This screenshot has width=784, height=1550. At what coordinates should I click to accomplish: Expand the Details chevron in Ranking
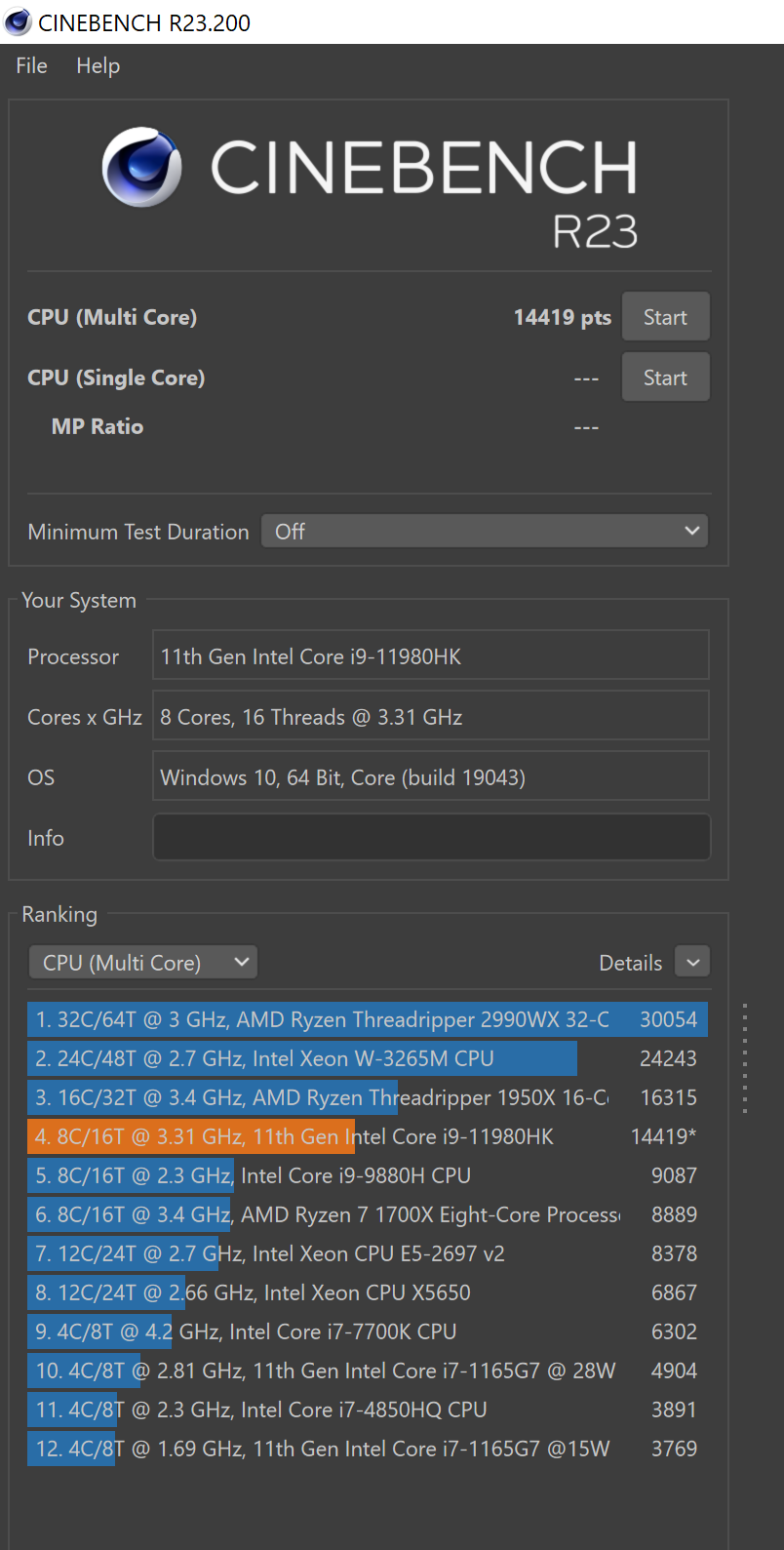(x=692, y=963)
